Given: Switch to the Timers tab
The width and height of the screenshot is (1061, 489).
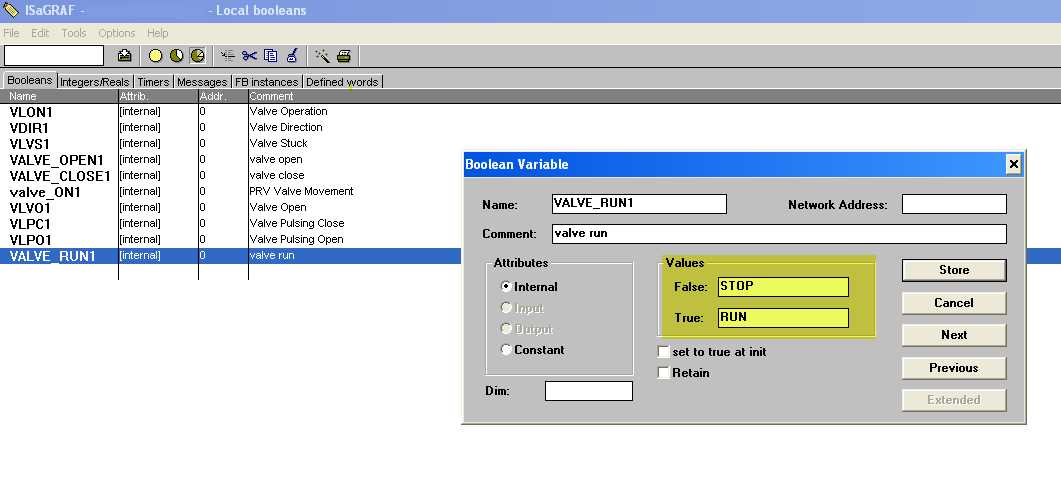Looking at the screenshot, I should 154,82.
